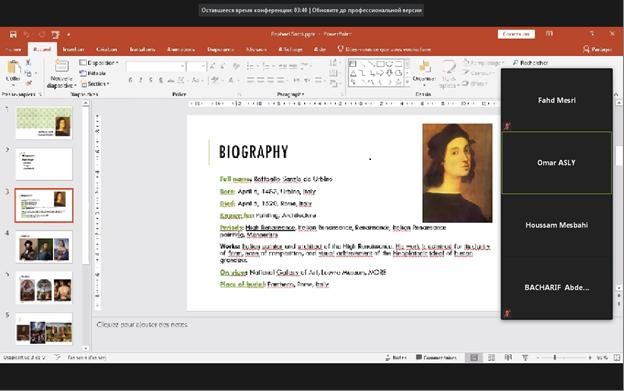Image resolution: width=624 pixels, height=391 pixels.
Task: Click the Notes button in status bar
Action: (396, 358)
